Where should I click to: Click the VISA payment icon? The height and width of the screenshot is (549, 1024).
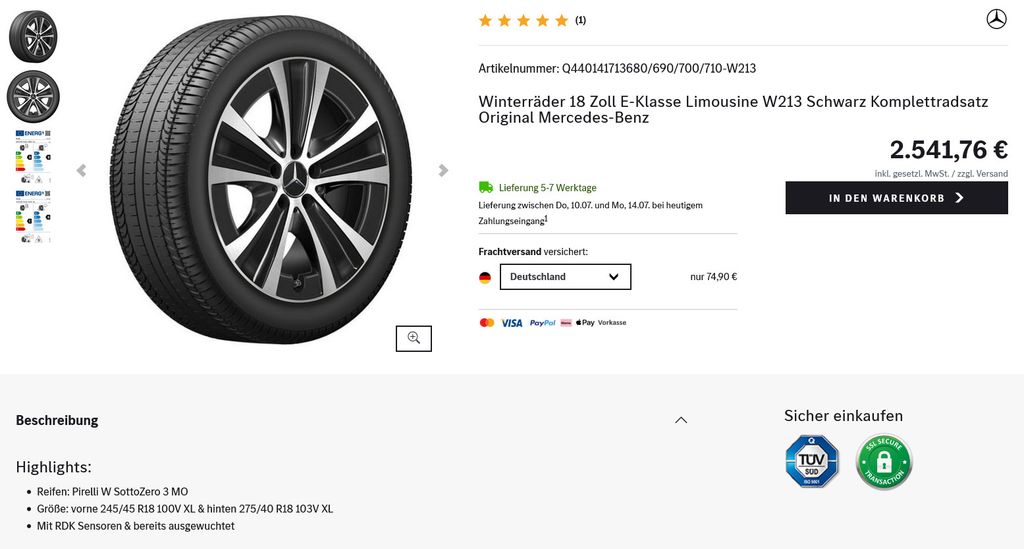tap(512, 323)
